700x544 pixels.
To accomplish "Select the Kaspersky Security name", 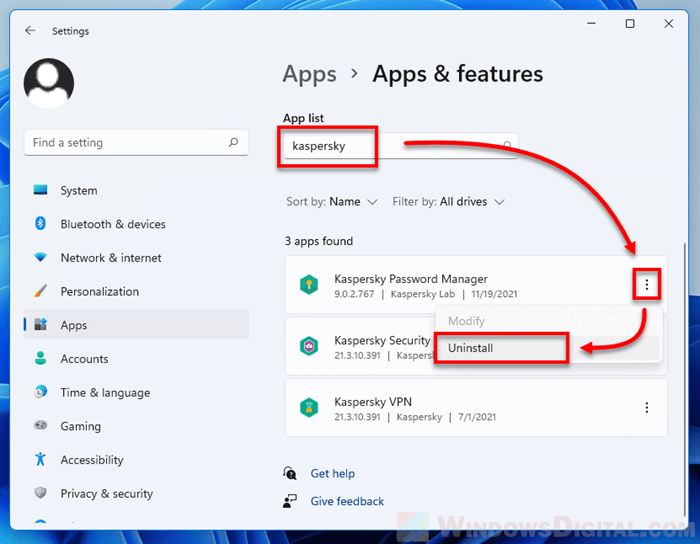I will pos(382,341).
